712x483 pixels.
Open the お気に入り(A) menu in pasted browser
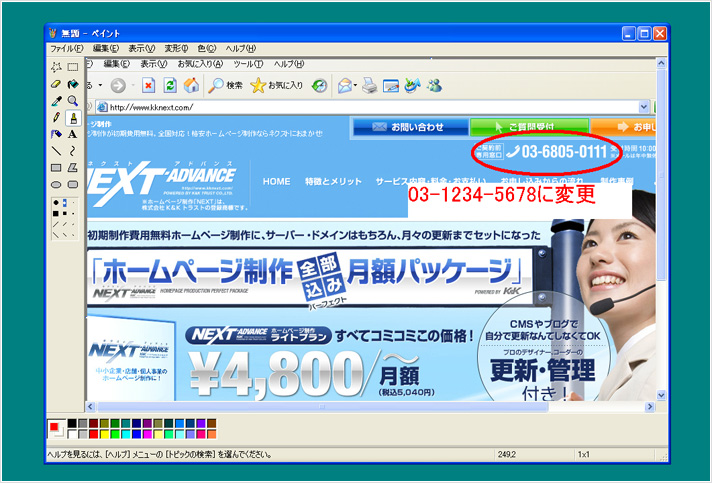200,64
